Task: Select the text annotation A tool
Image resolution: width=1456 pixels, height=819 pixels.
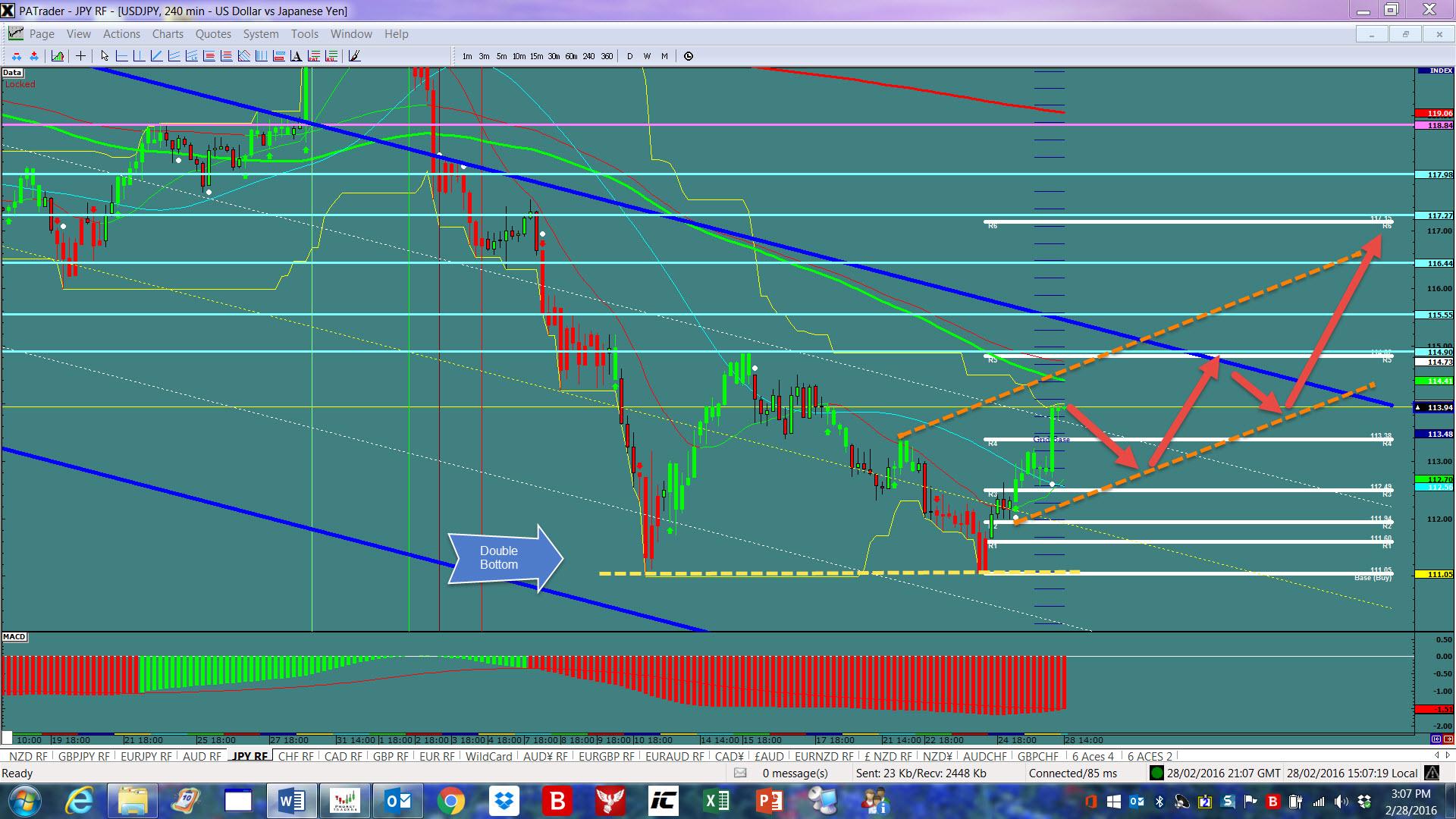Action: click(297, 56)
